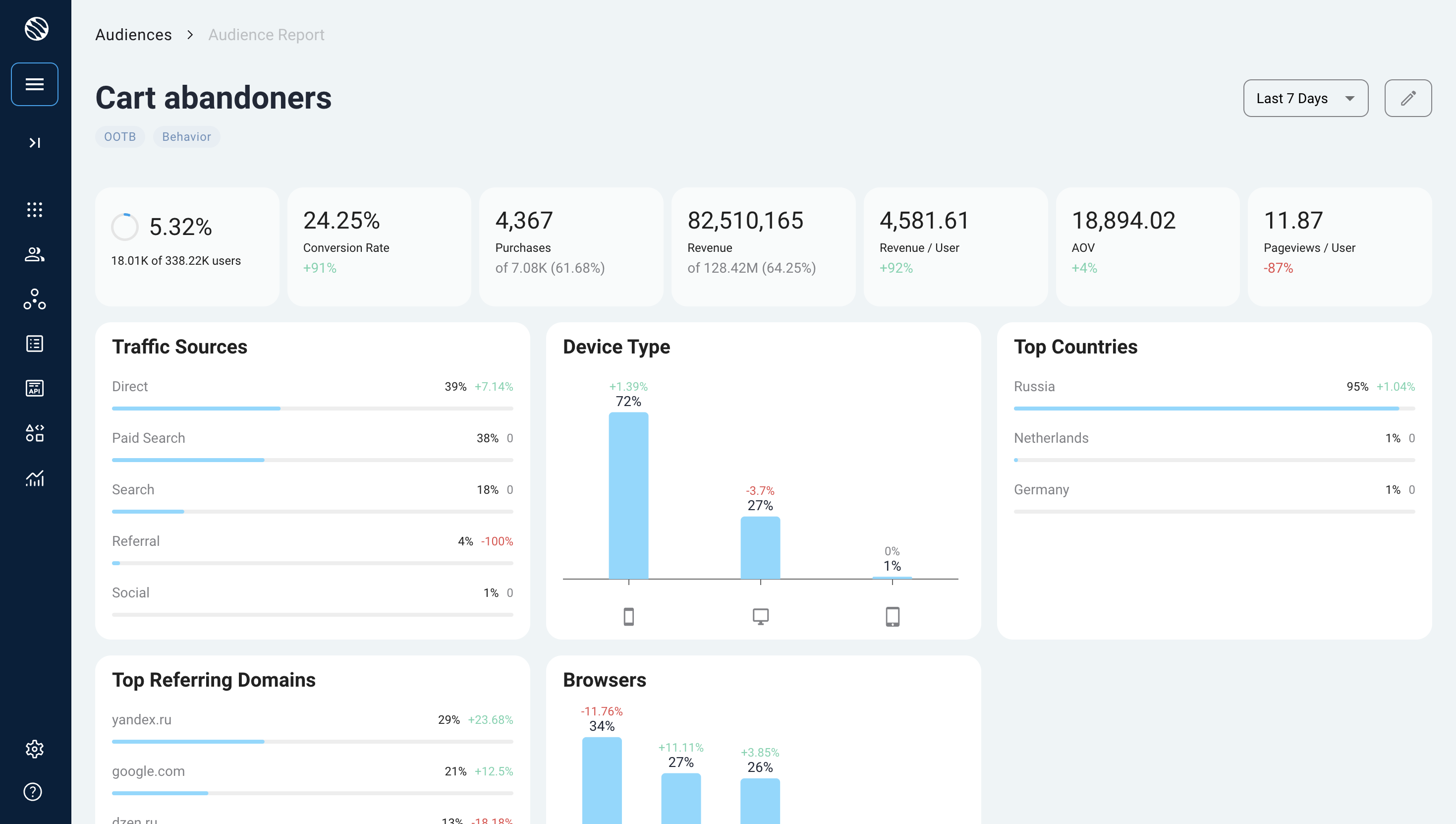Expand the sidebar with the arrow icon
1456x824 pixels.
tap(35, 143)
